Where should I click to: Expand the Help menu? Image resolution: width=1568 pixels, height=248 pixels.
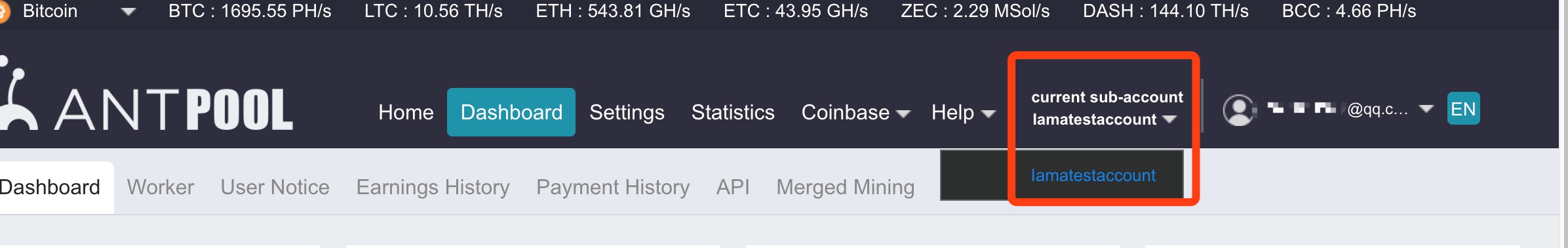coord(964,113)
